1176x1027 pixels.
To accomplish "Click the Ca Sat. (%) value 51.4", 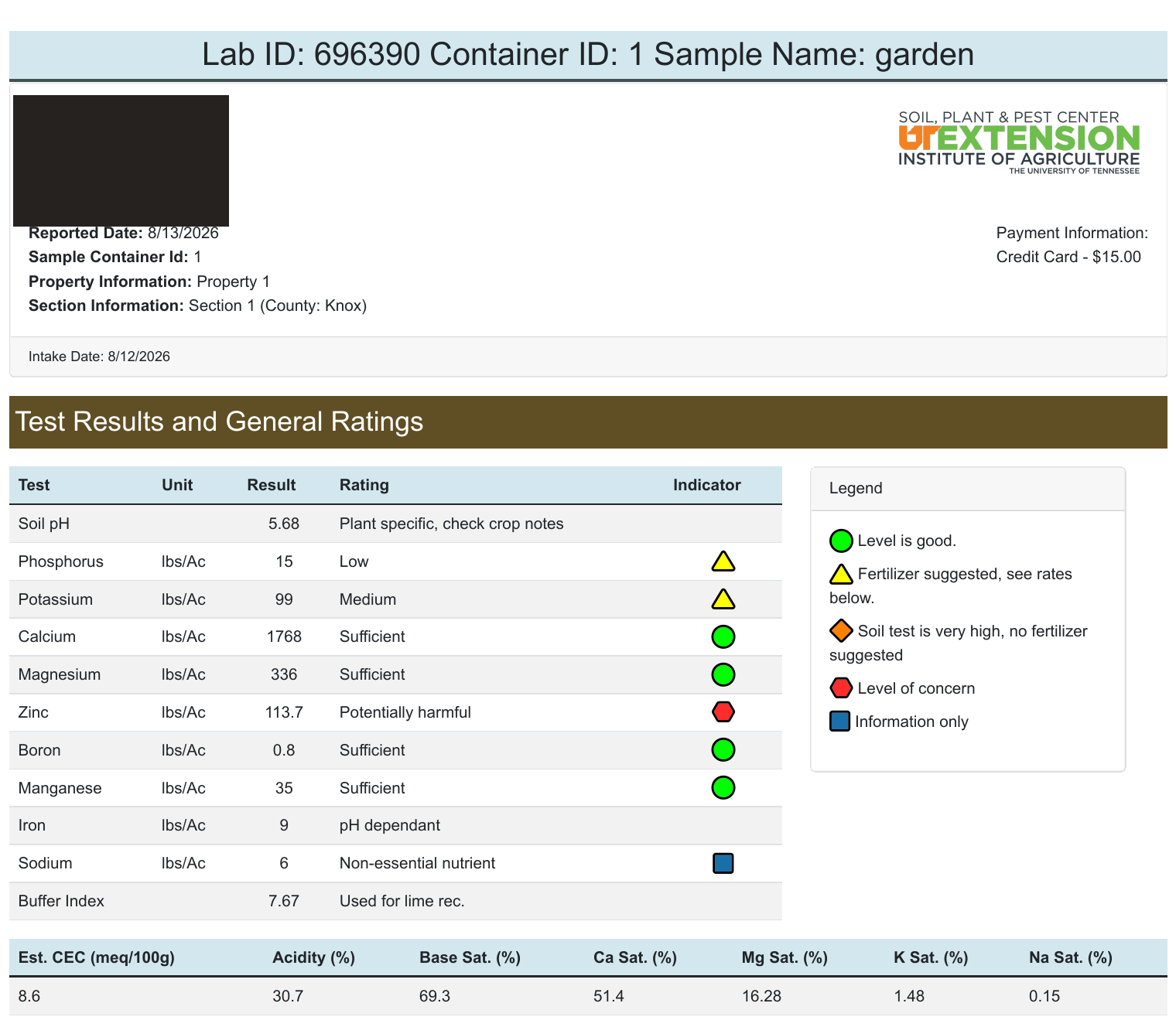I will pyautogui.click(x=609, y=996).
